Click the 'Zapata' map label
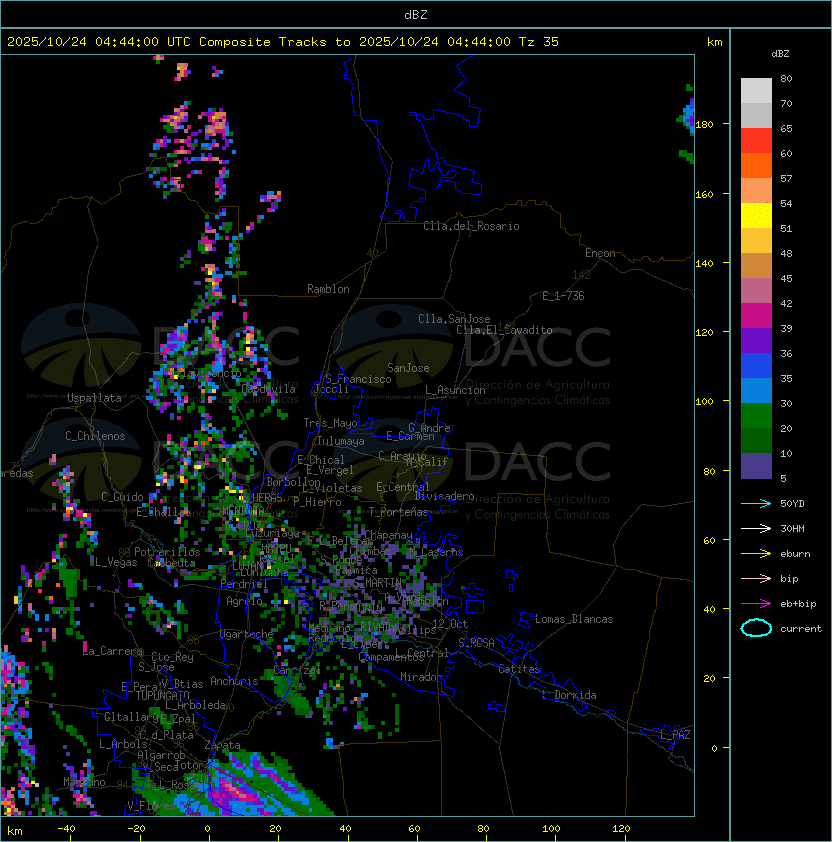The height and width of the screenshot is (842, 832). coord(222,745)
